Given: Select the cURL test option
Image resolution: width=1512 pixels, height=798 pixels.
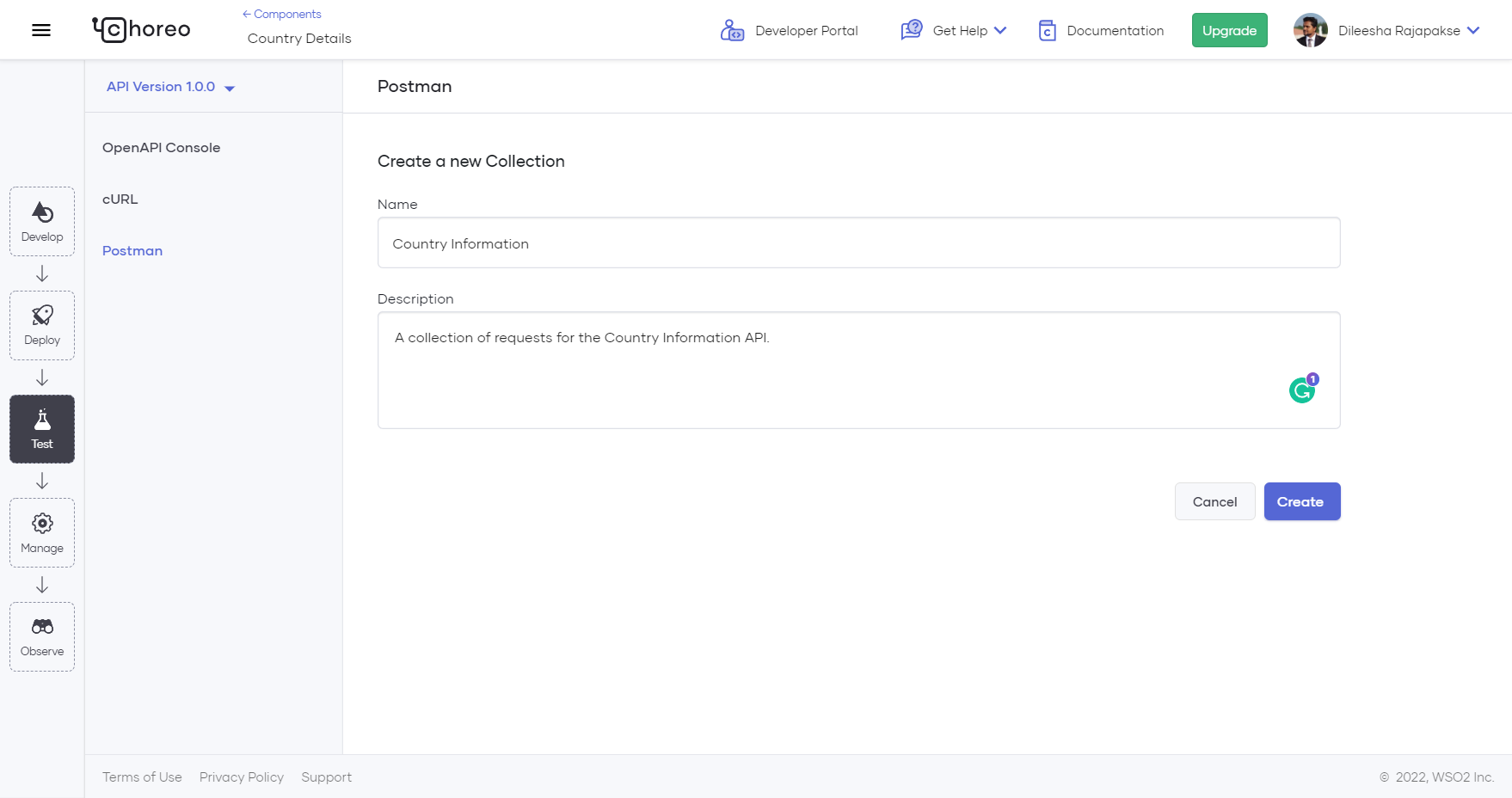Looking at the screenshot, I should click(120, 199).
